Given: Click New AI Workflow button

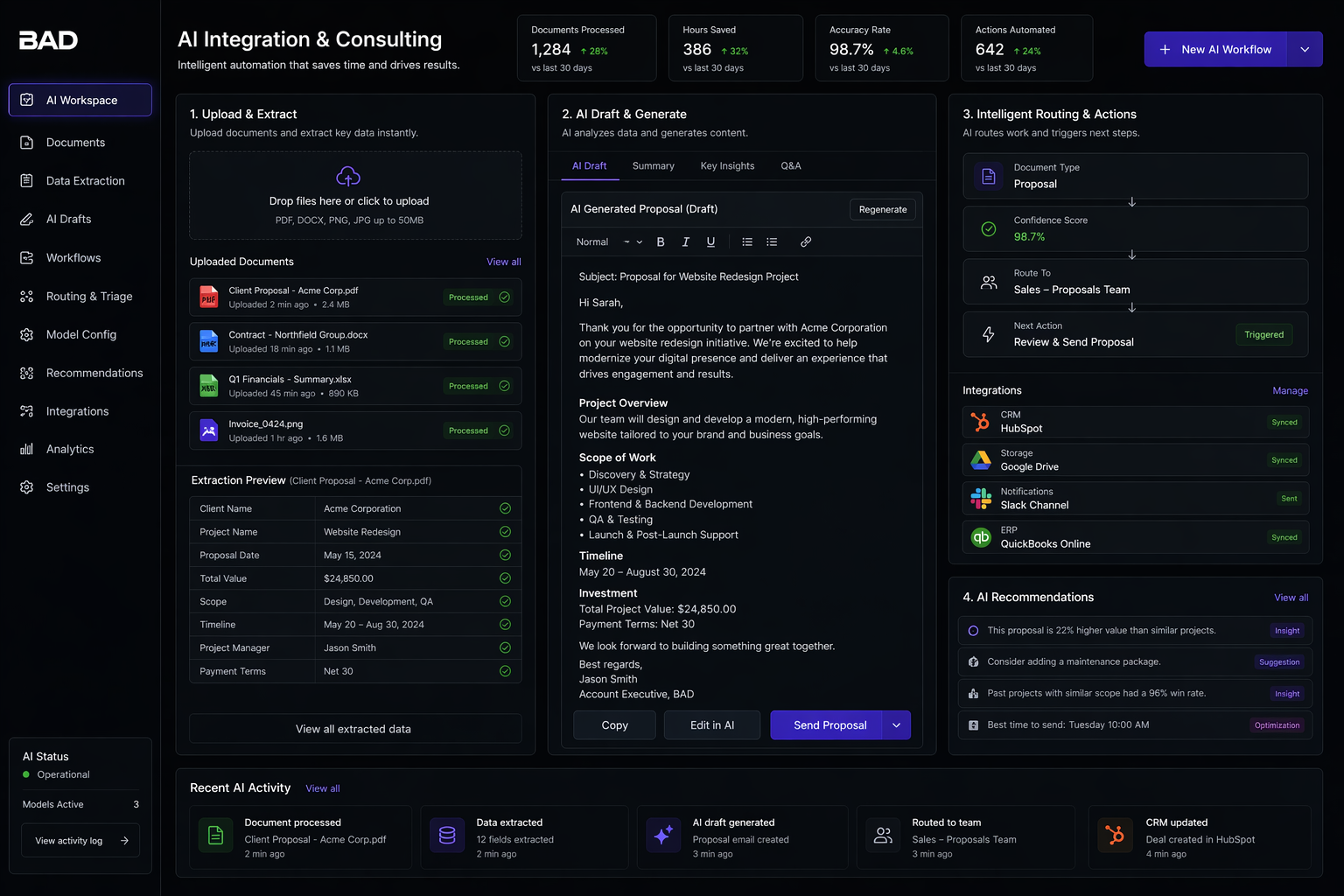Looking at the screenshot, I should [1215, 50].
